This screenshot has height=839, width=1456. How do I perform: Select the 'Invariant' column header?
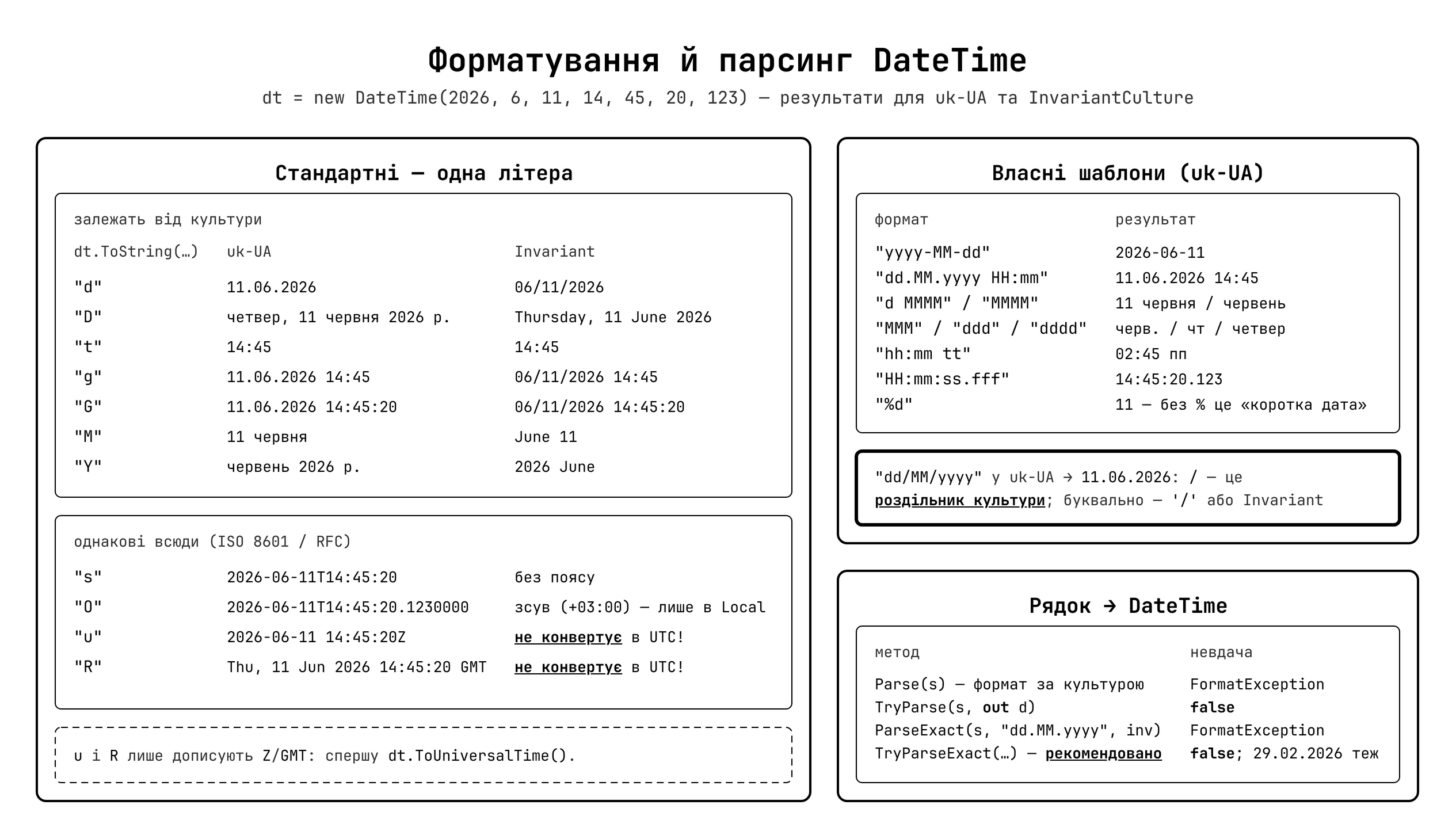(x=554, y=251)
